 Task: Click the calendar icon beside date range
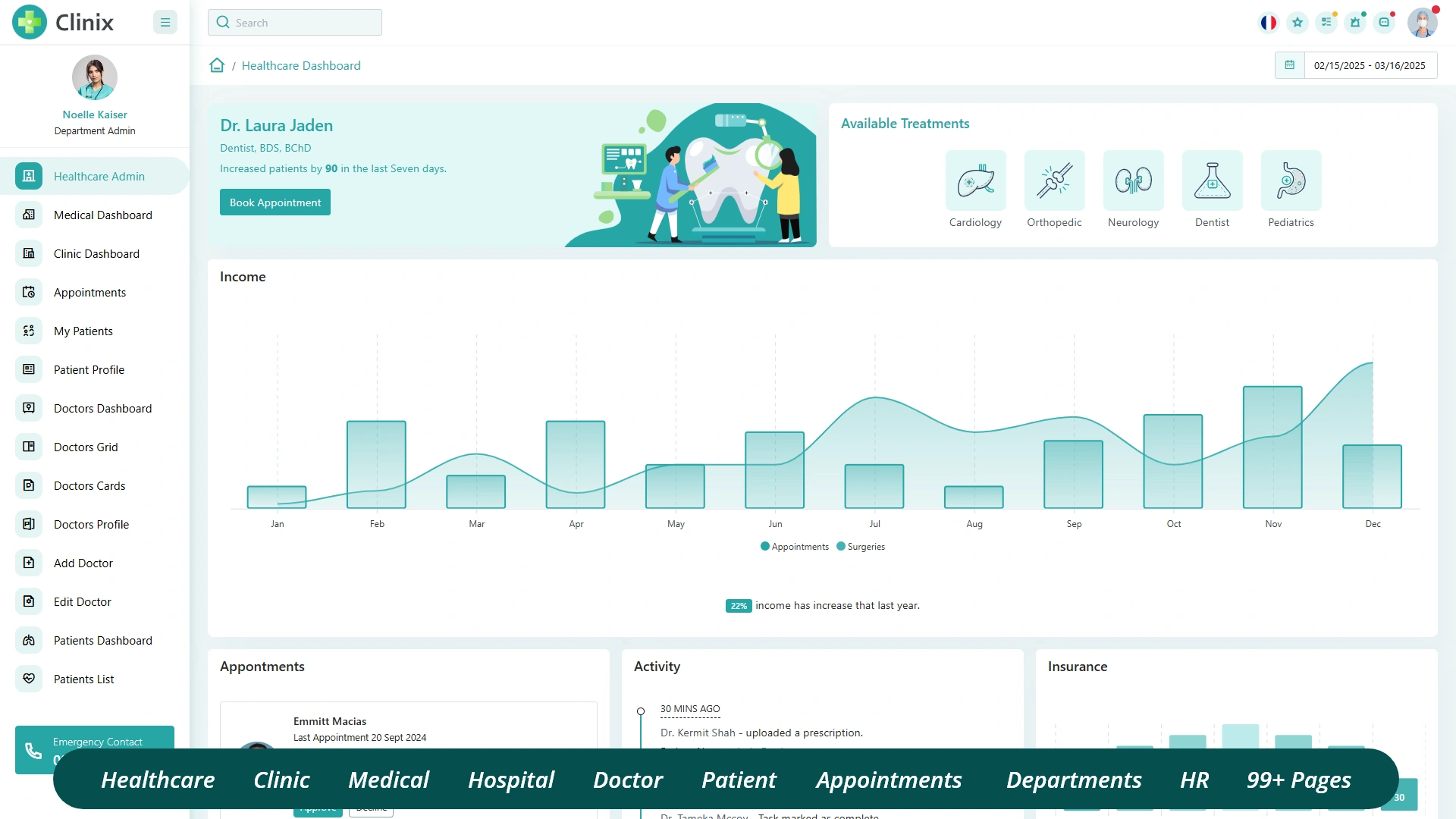(1289, 65)
